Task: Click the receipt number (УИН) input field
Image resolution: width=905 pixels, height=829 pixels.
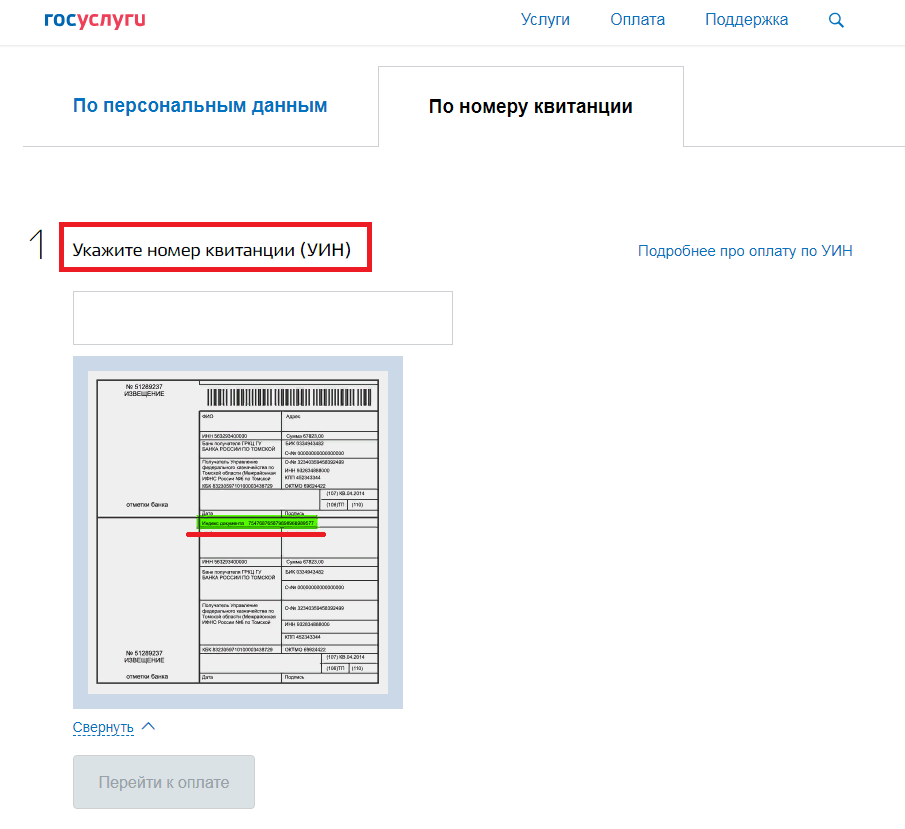Action: point(262,318)
